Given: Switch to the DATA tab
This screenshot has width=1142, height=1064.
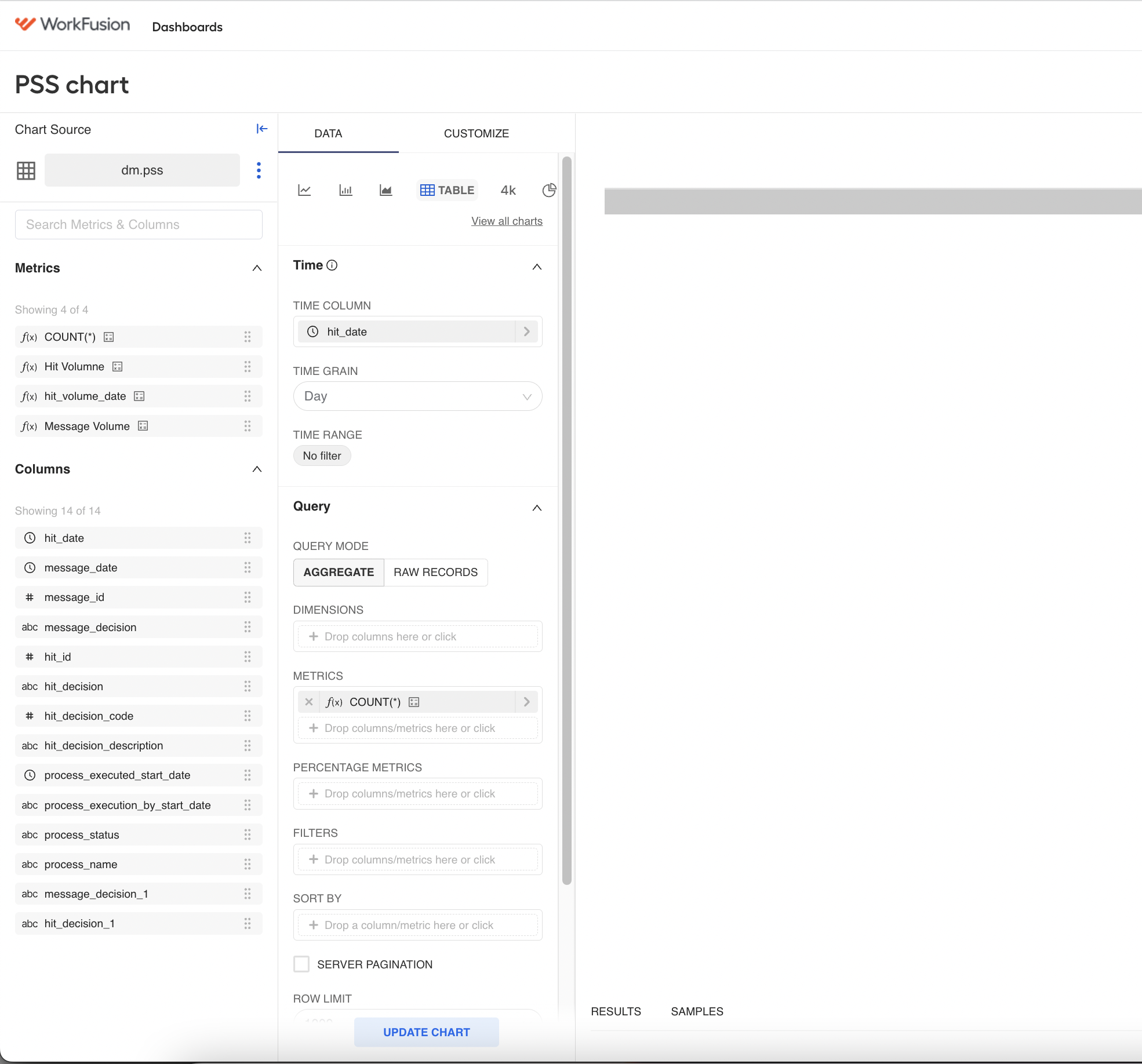Looking at the screenshot, I should point(328,133).
